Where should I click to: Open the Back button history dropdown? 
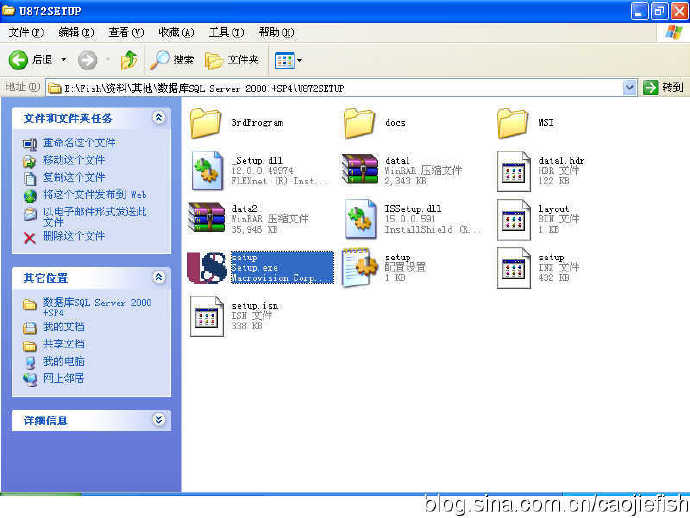click(64, 60)
